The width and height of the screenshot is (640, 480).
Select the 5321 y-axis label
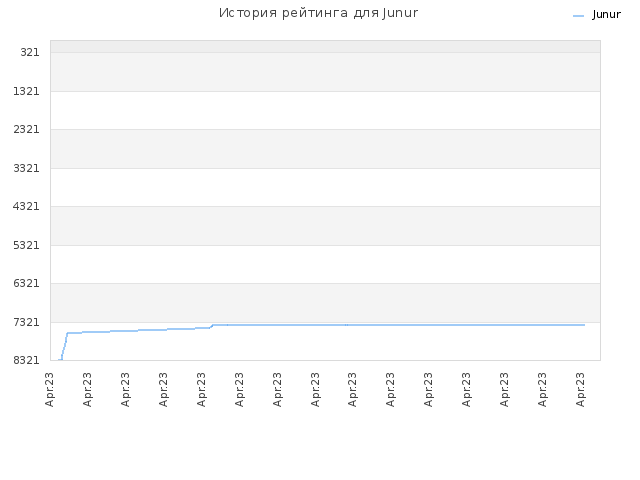click(x=26, y=245)
